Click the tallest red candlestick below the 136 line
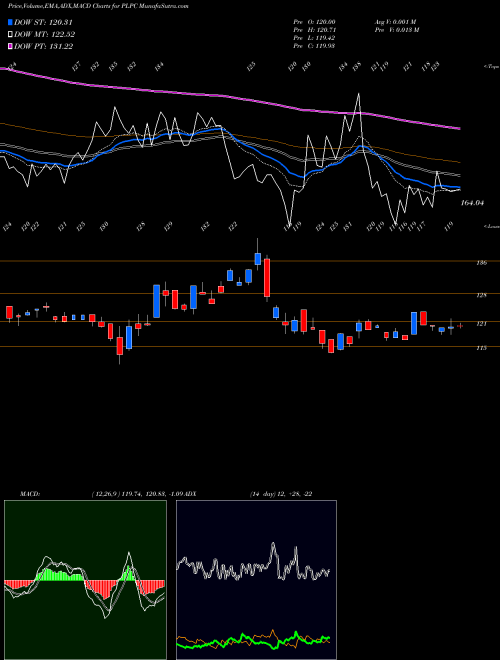The height and width of the screenshot is (660, 500). (266, 278)
